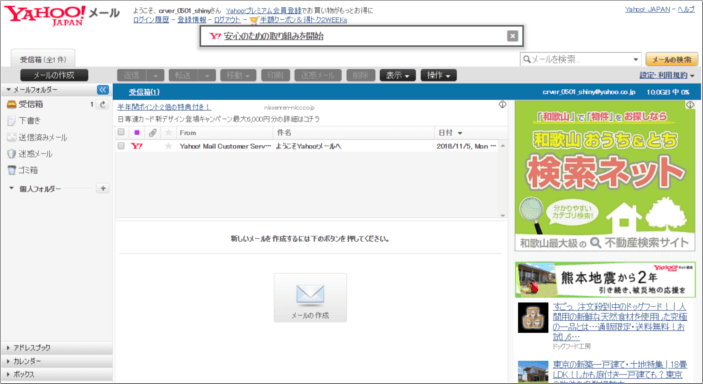Close the 安心のための取り組み notification banner
The width and height of the screenshot is (703, 384).
(x=512, y=36)
